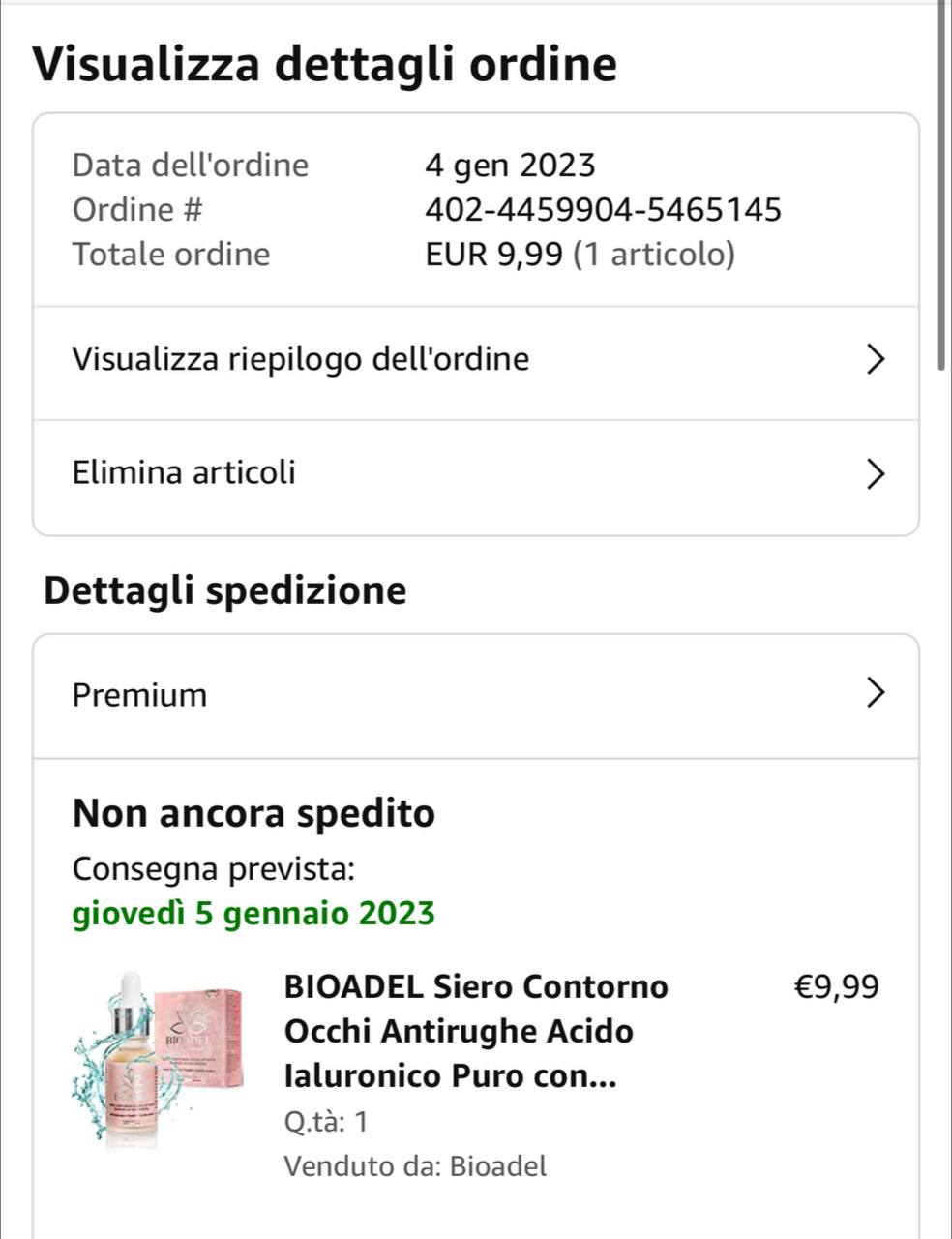The image size is (952, 1239).
Task: Click the Consegna prevista label
Action: click(x=214, y=869)
